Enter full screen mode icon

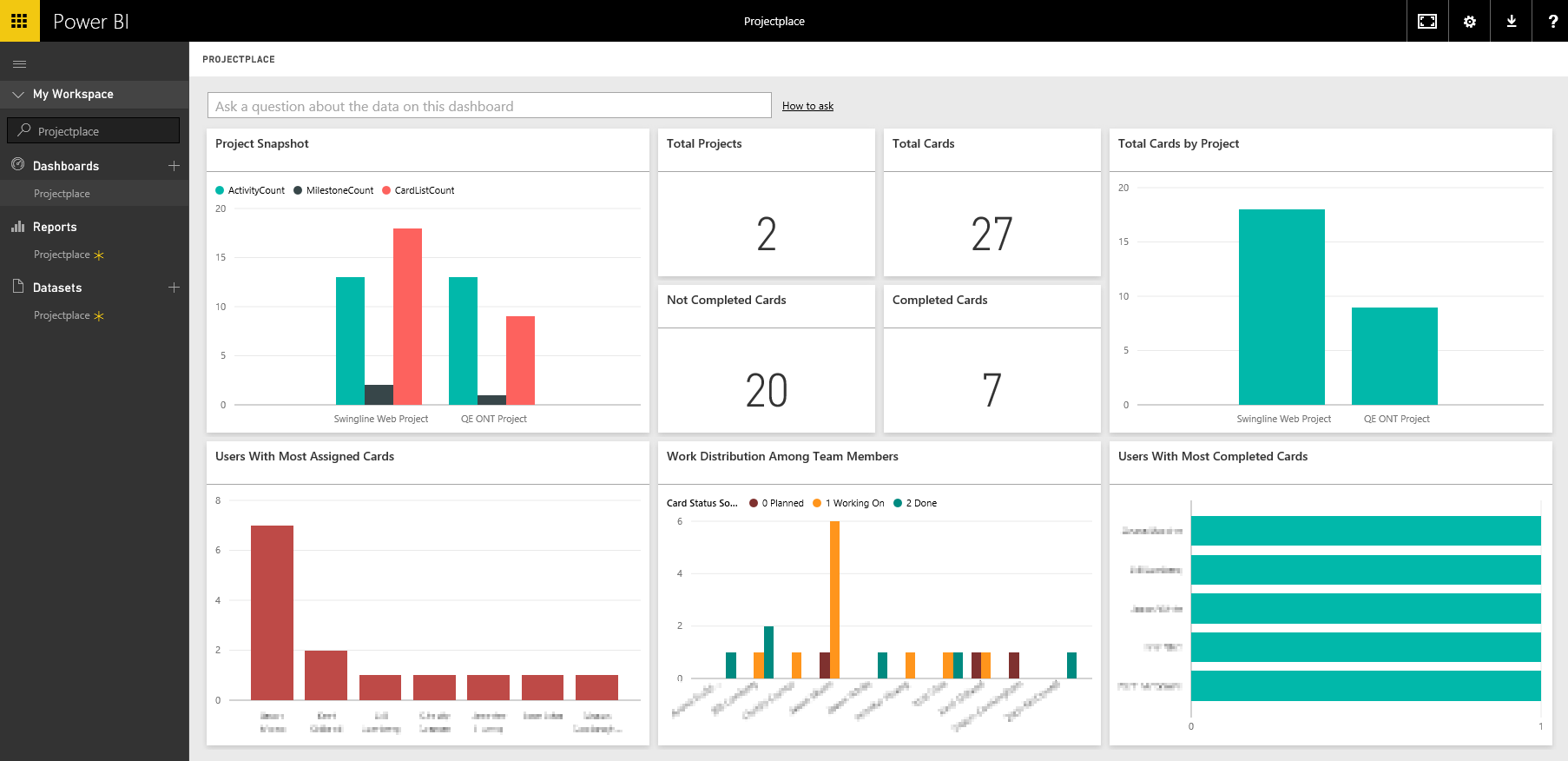(1427, 21)
